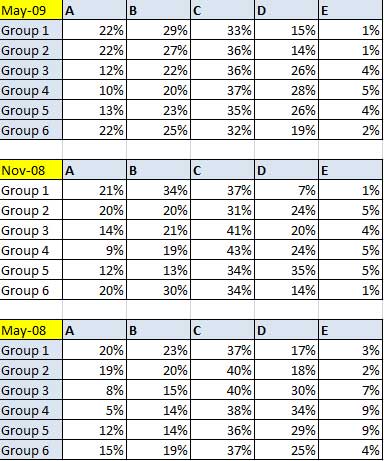The height and width of the screenshot is (461, 384).
Task: Select May-09 Group 4 column C cell 37%
Action: 223,90
